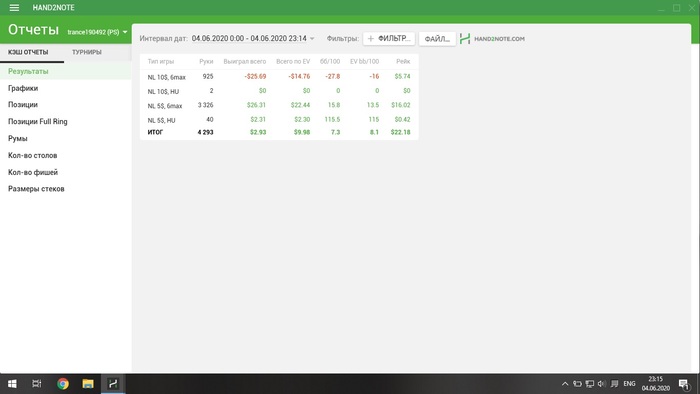
Task: Select Результаты report
Action: click(65, 71)
